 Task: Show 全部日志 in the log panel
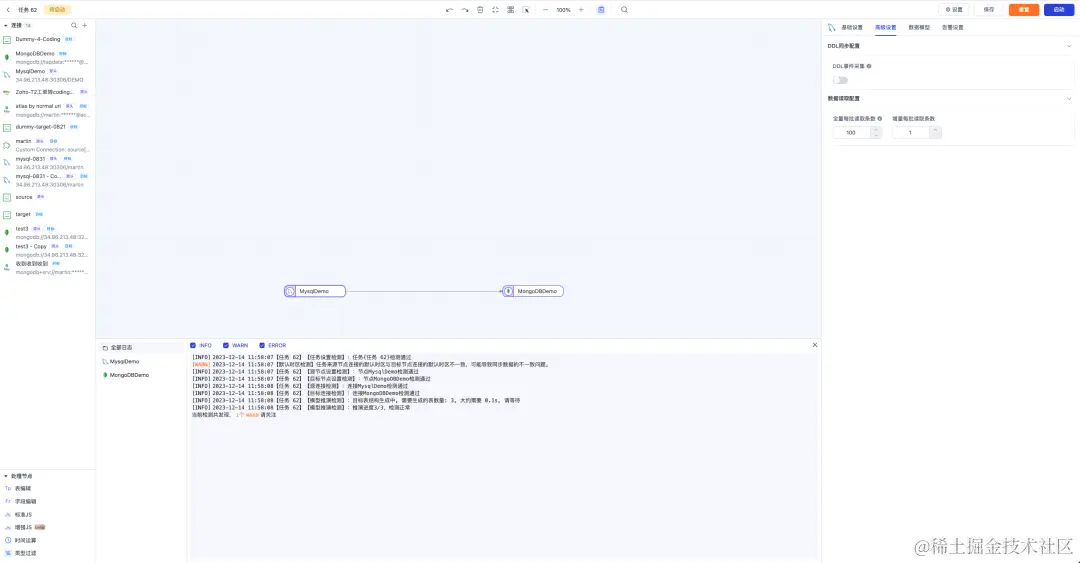point(141,348)
